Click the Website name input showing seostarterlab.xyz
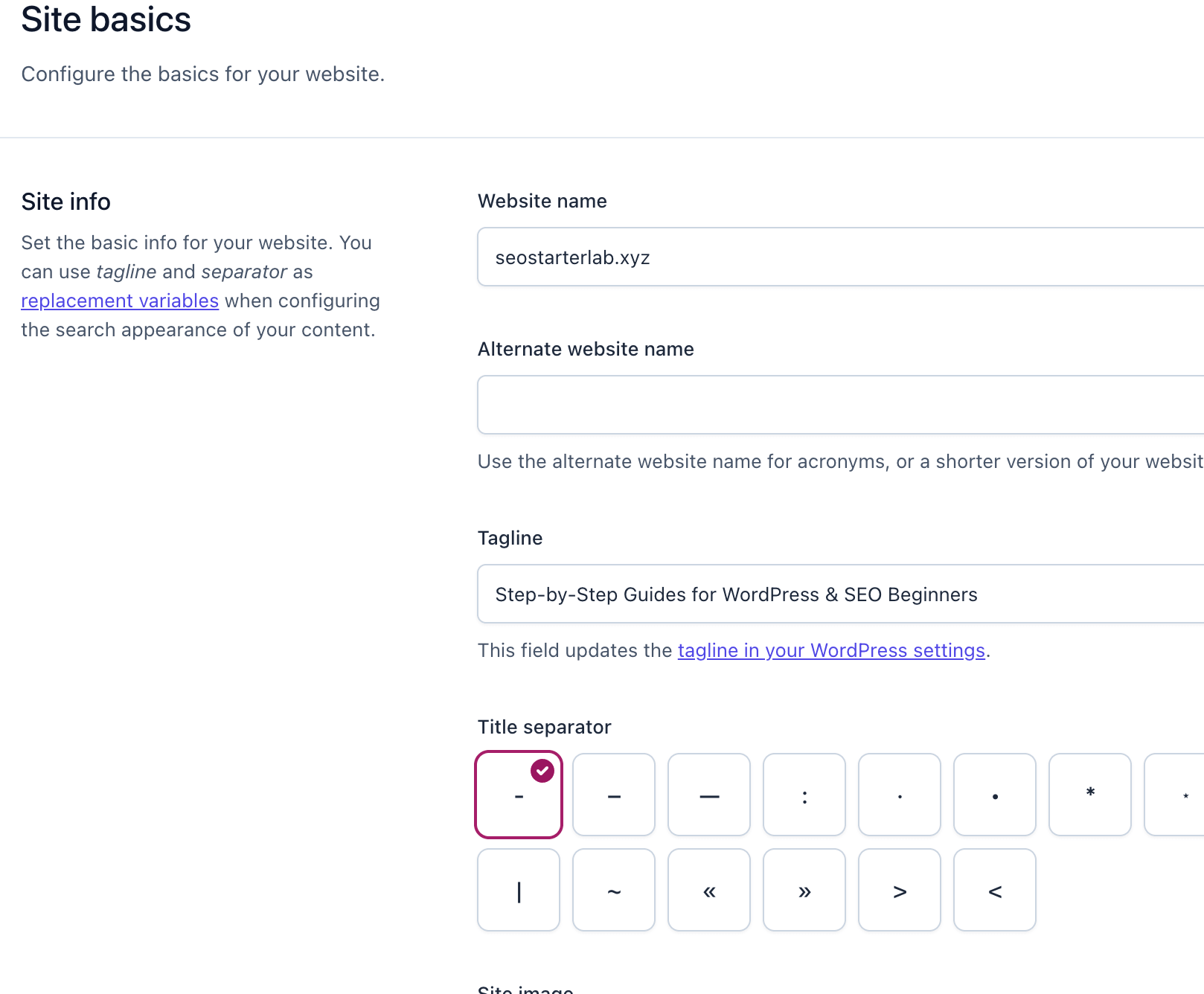The width and height of the screenshot is (1204, 994). coord(819,257)
